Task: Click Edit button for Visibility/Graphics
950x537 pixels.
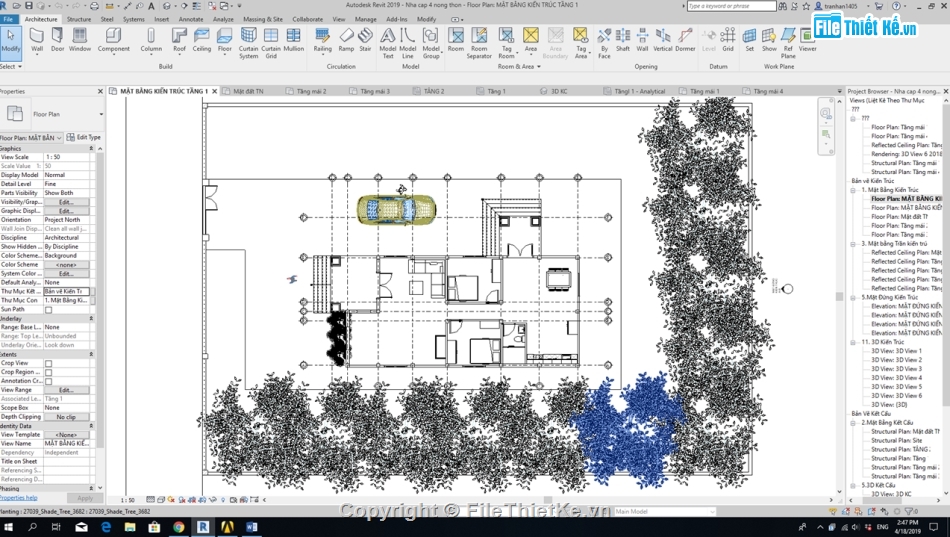Action: [x=66, y=202]
